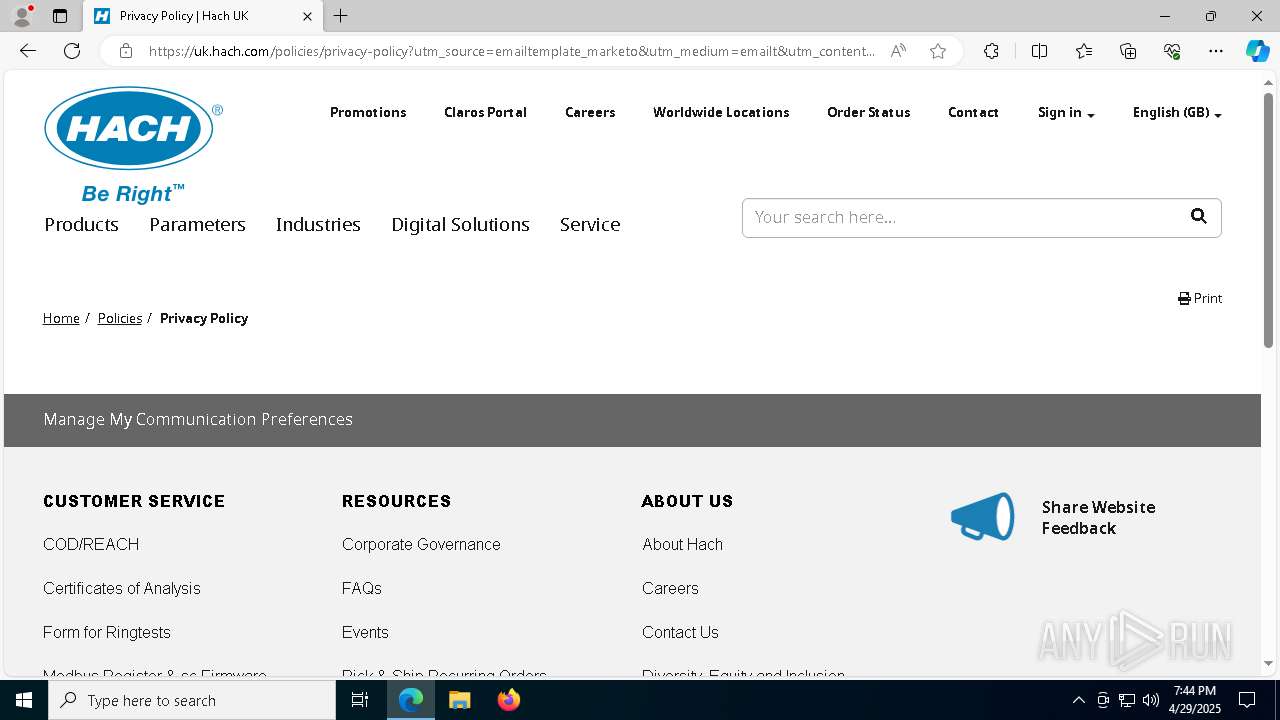Image resolution: width=1280 pixels, height=720 pixels.
Task: Open a new tab
Action: pos(341,16)
